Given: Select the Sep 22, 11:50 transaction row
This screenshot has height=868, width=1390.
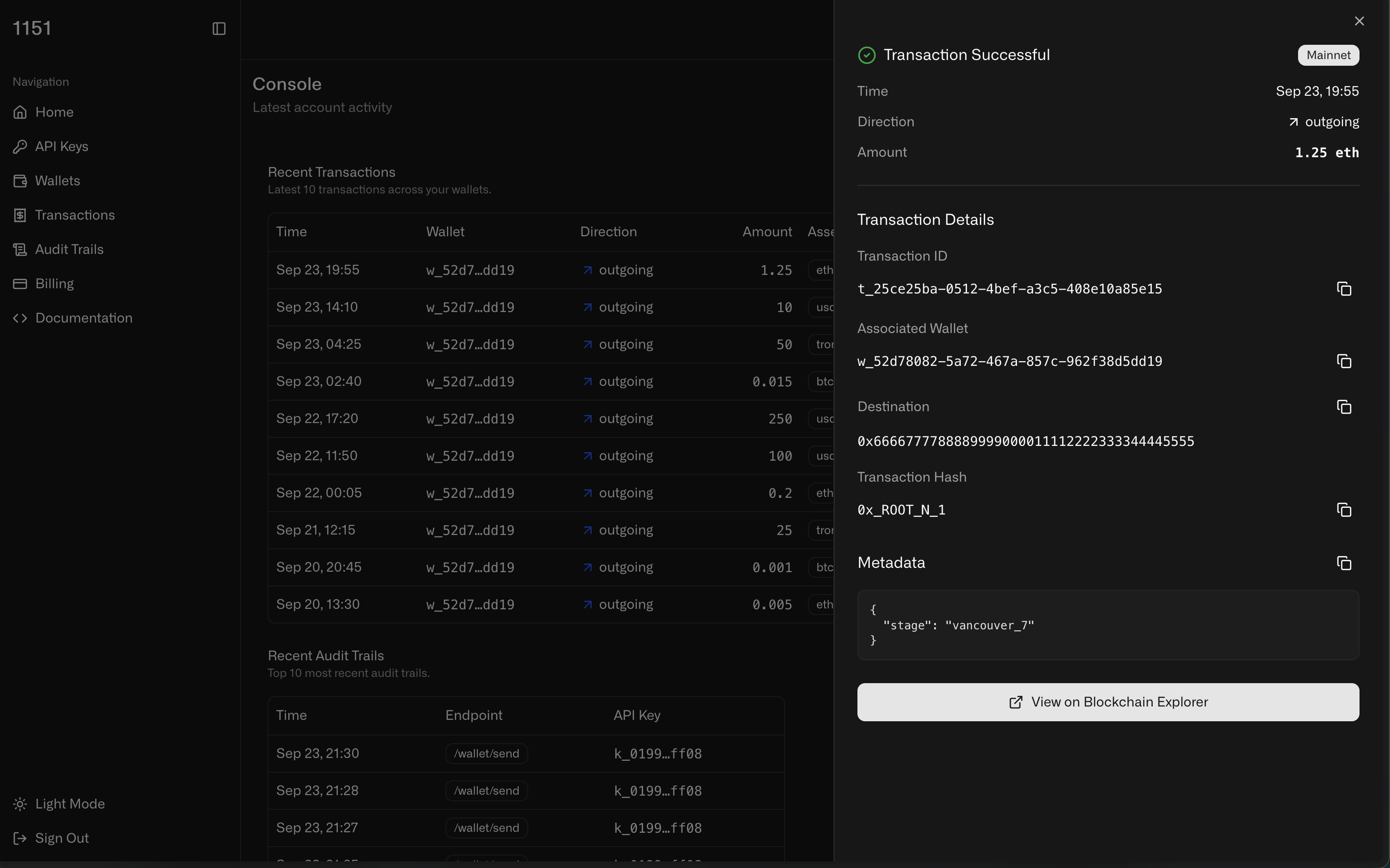Looking at the screenshot, I should (x=551, y=456).
